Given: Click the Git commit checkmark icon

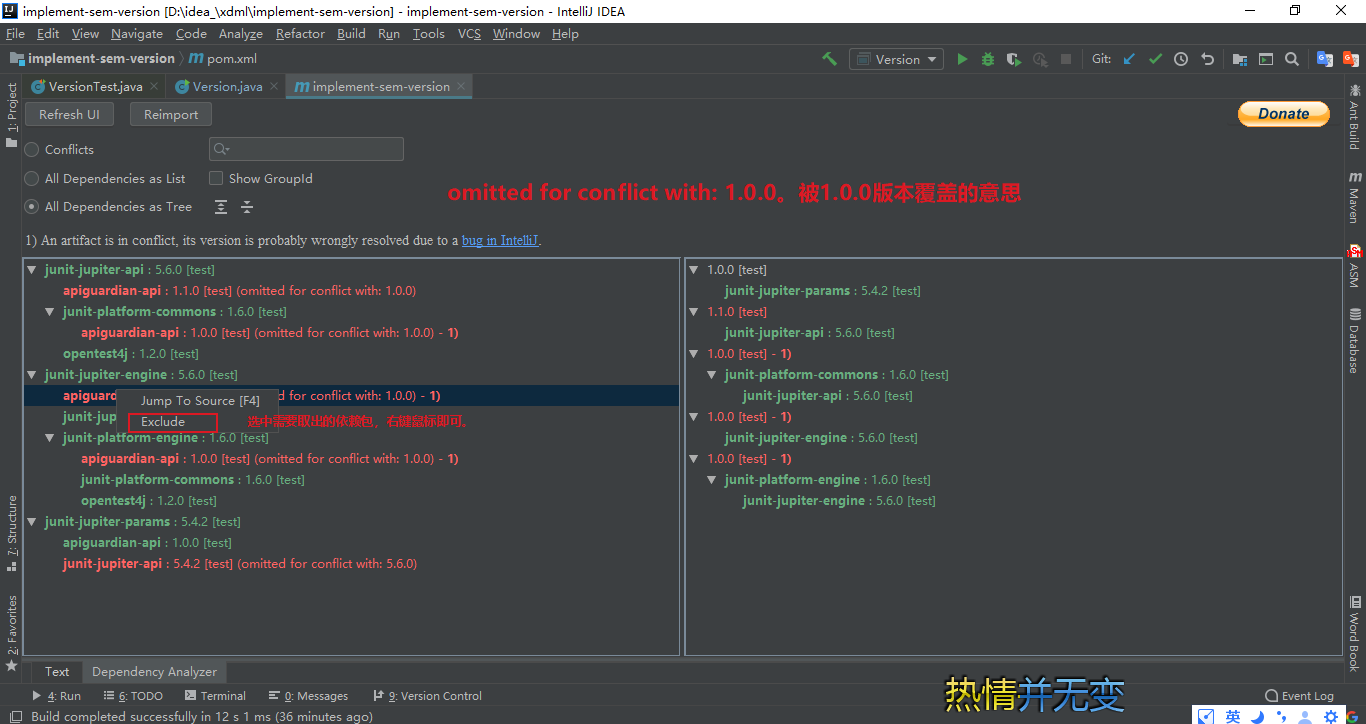Looking at the screenshot, I should pyautogui.click(x=1155, y=59).
